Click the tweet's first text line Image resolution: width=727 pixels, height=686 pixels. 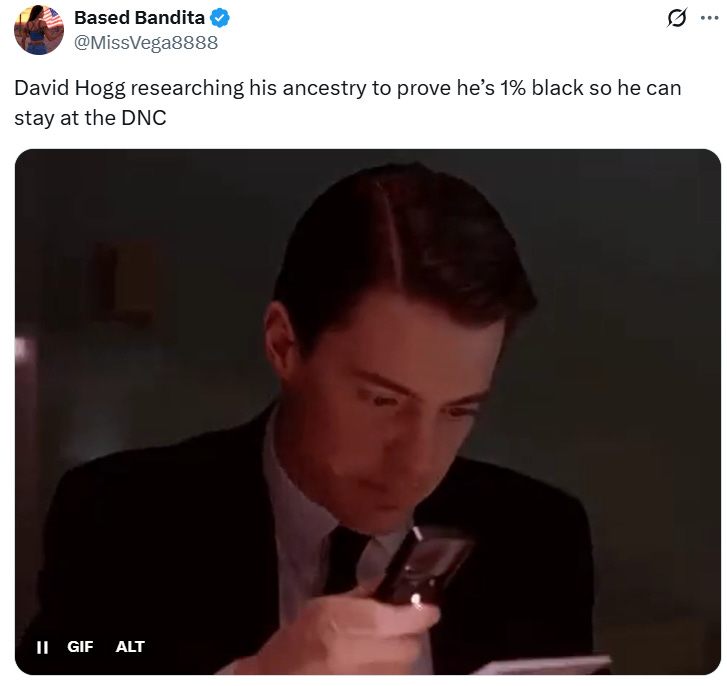click(348, 88)
